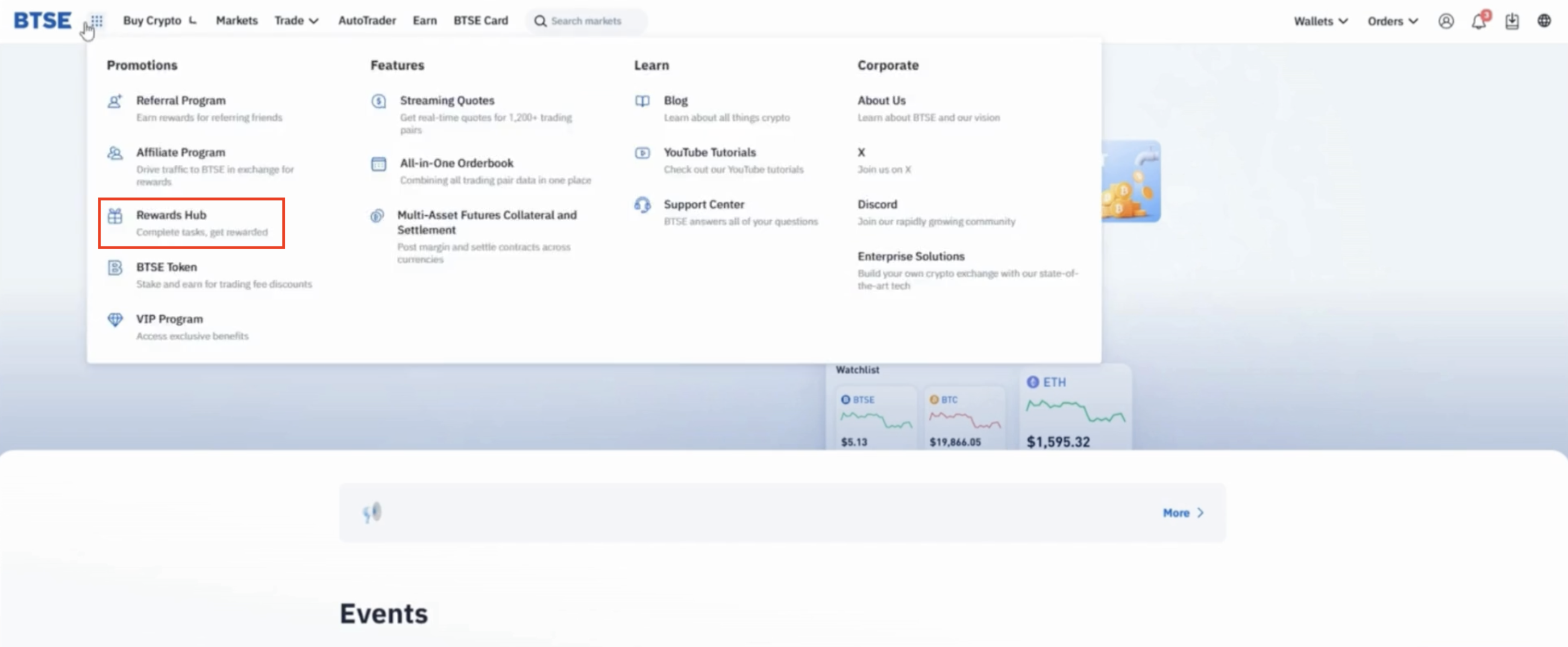Click the YouTube Tutorials play icon
The width and height of the screenshot is (1568, 647).
click(642, 153)
